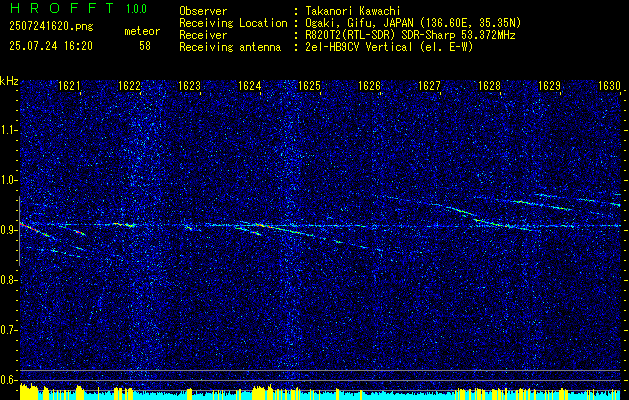Click the gray vertical range bar near 0.9 kHz
Screen dimensions: 629x400
(19, 231)
